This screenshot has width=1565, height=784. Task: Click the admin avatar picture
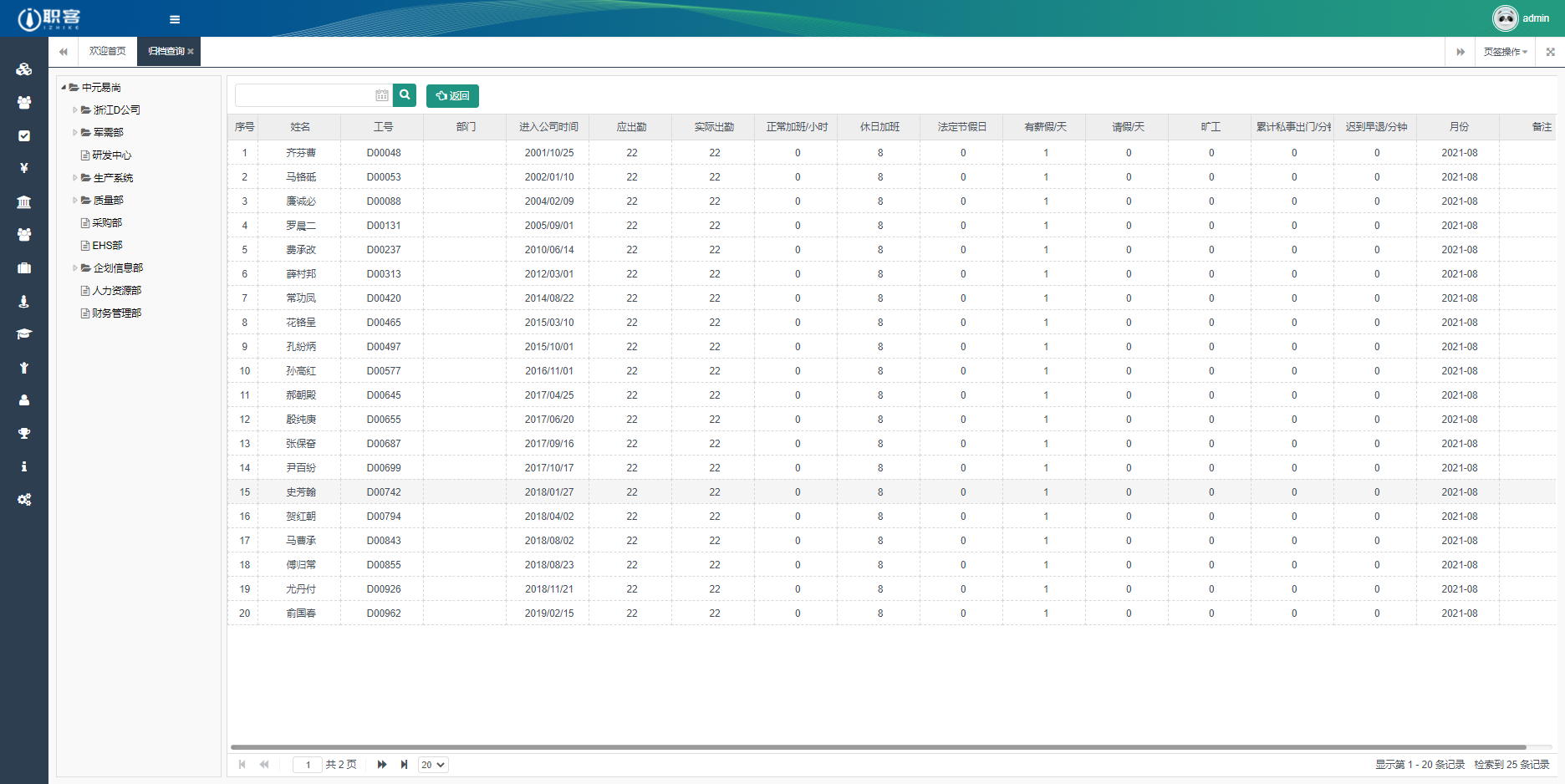[x=1505, y=18]
